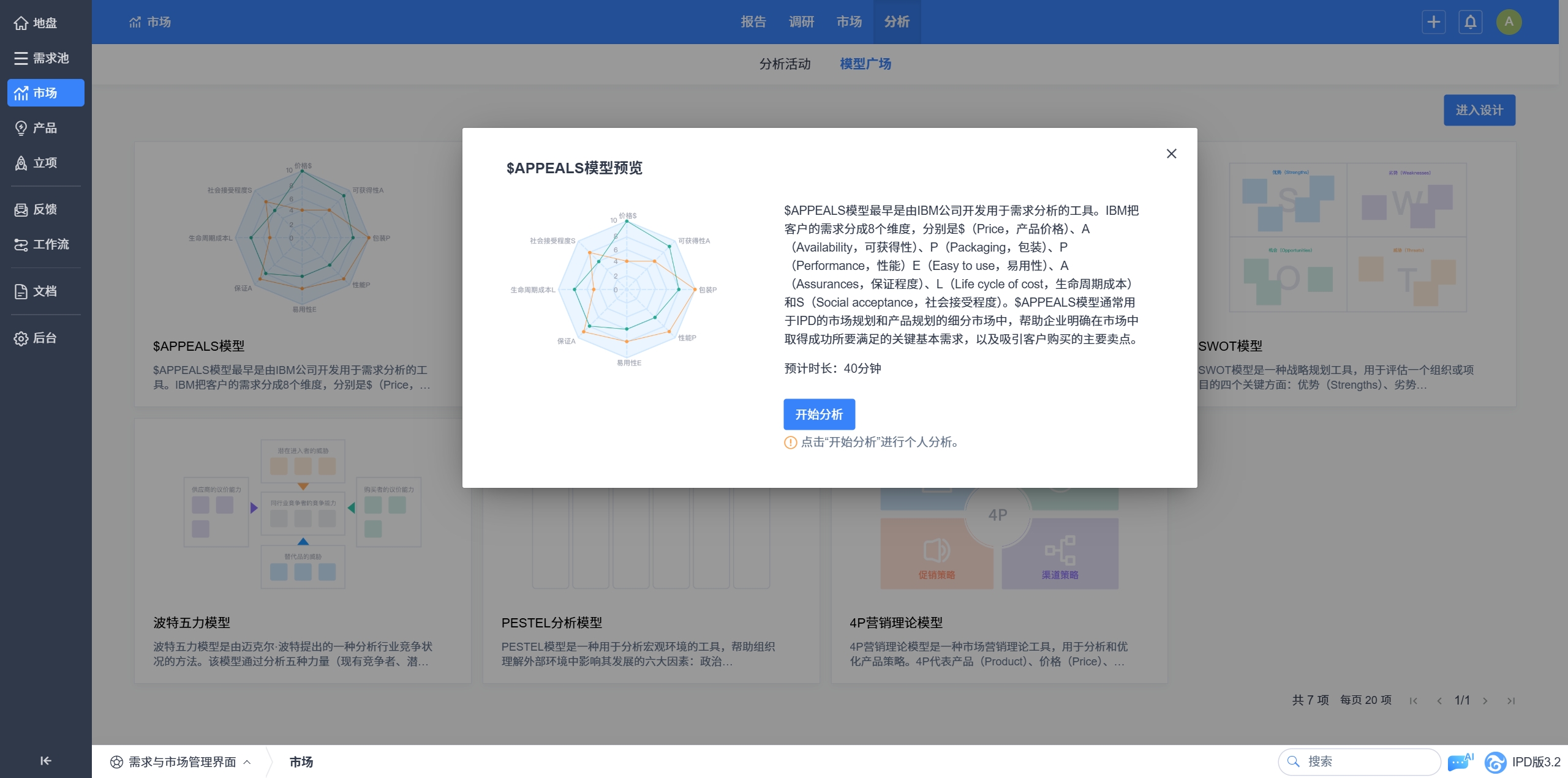This screenshot has width=1568, height=778.
Task: Click the $APPEALS模型预览 dialog title
Action: [x=574, y=168]
